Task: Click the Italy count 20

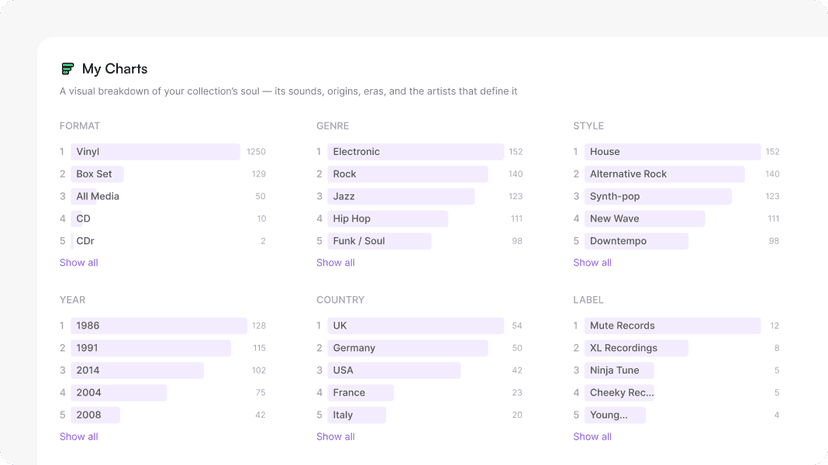Action: 517,415
